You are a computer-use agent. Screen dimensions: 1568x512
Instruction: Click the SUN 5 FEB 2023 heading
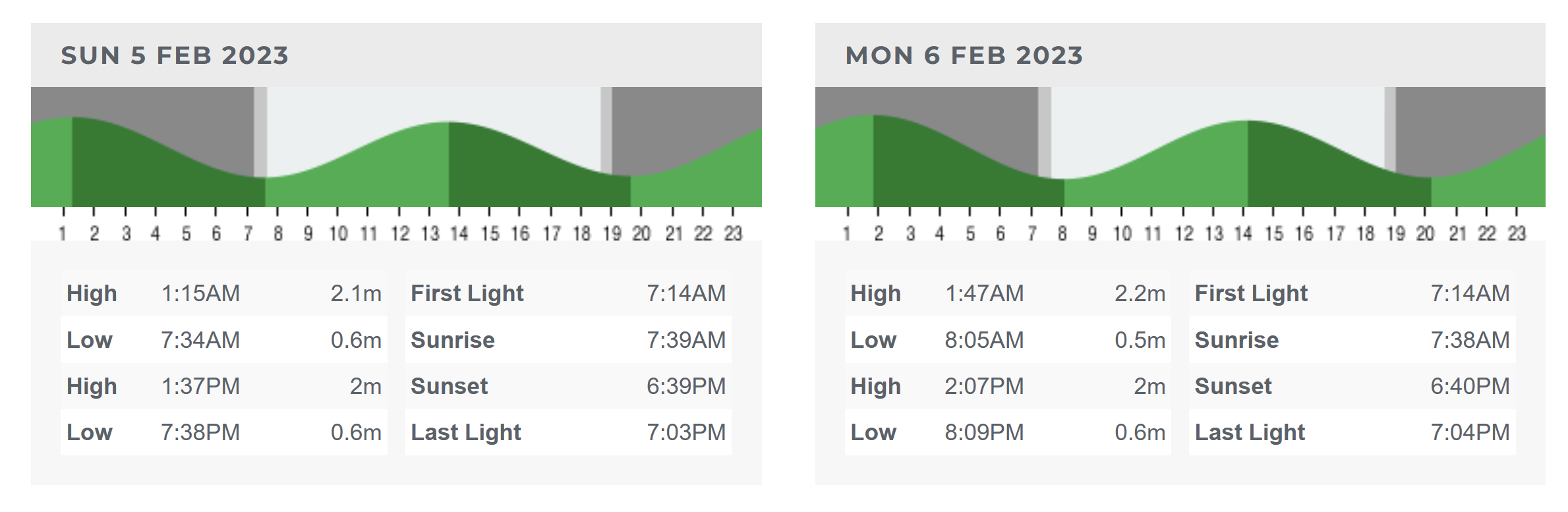pyautogui.click(x=175, y=55)
